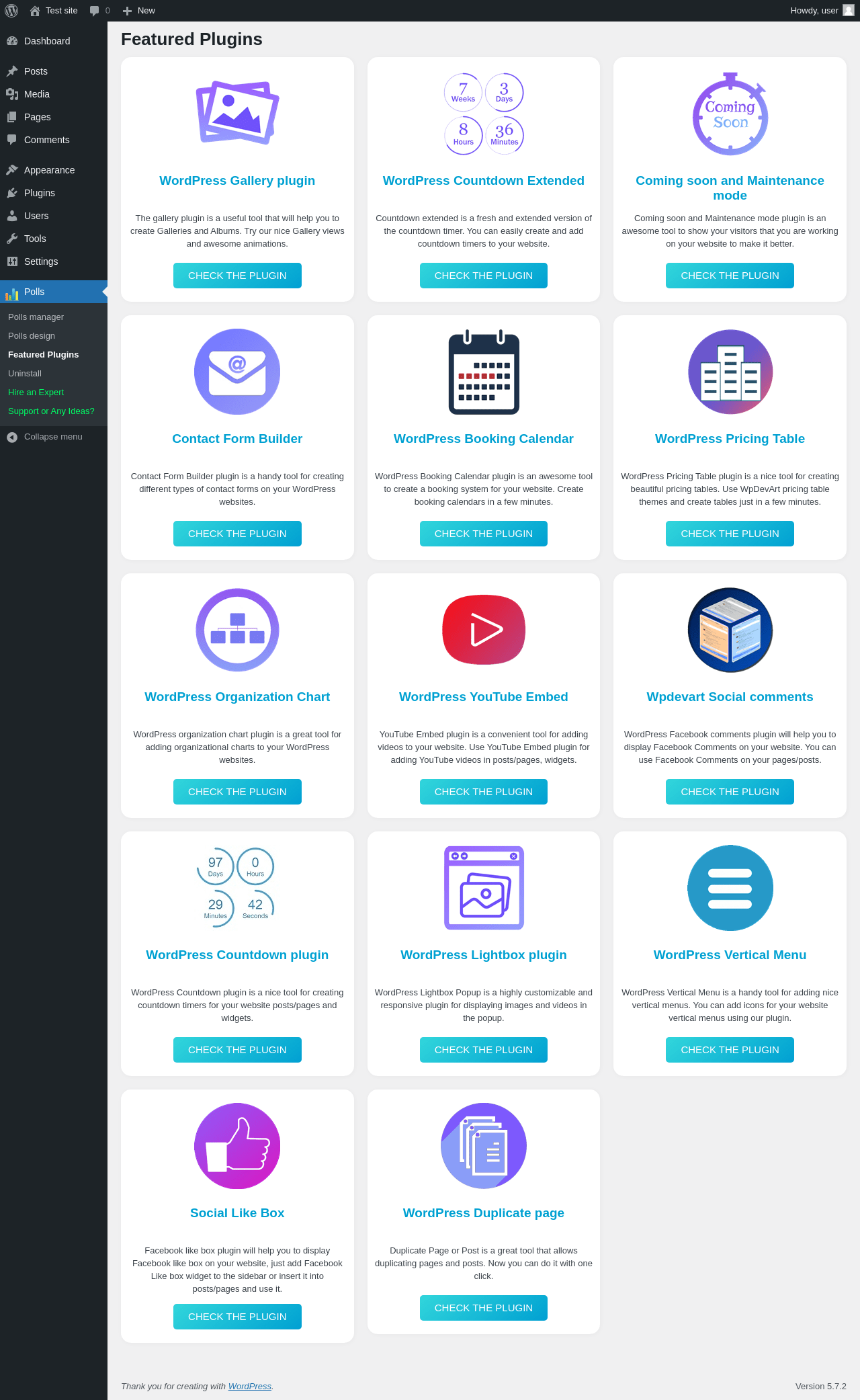
Task: Click the Coming Soon stopwatch icon
Action: (730, 114)
